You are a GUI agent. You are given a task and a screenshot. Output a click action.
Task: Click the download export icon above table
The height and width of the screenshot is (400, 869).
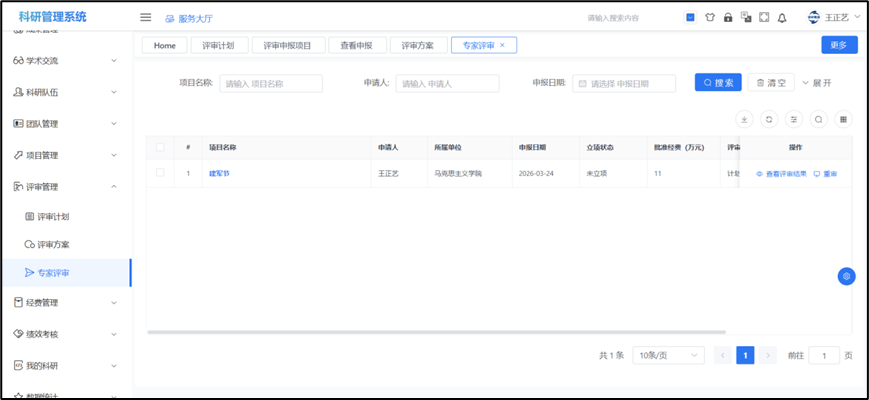(x=744, y=119)
